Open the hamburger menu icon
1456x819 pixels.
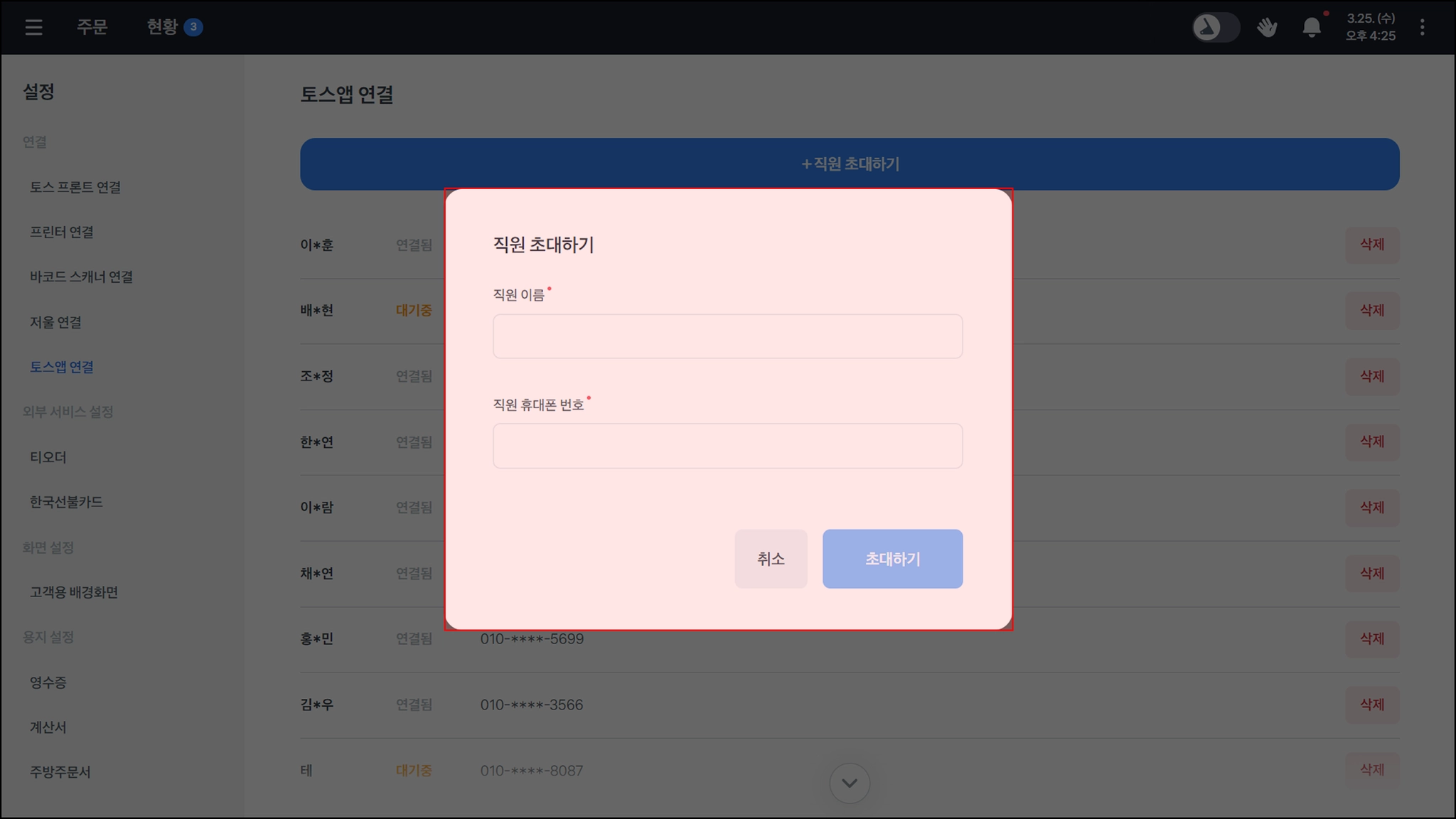click(x=33, y=27)
